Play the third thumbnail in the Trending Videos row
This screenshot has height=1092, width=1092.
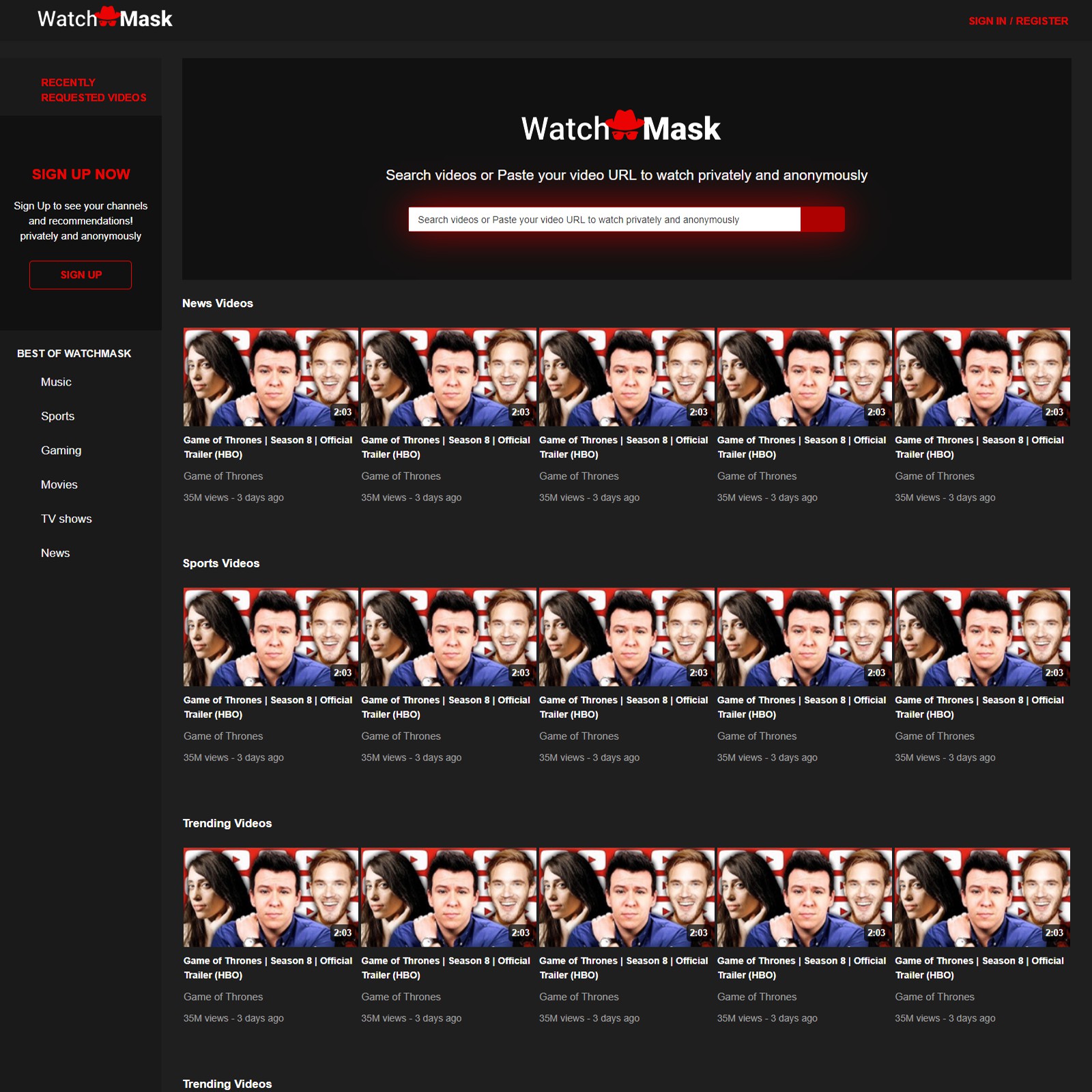click(627, 897)
